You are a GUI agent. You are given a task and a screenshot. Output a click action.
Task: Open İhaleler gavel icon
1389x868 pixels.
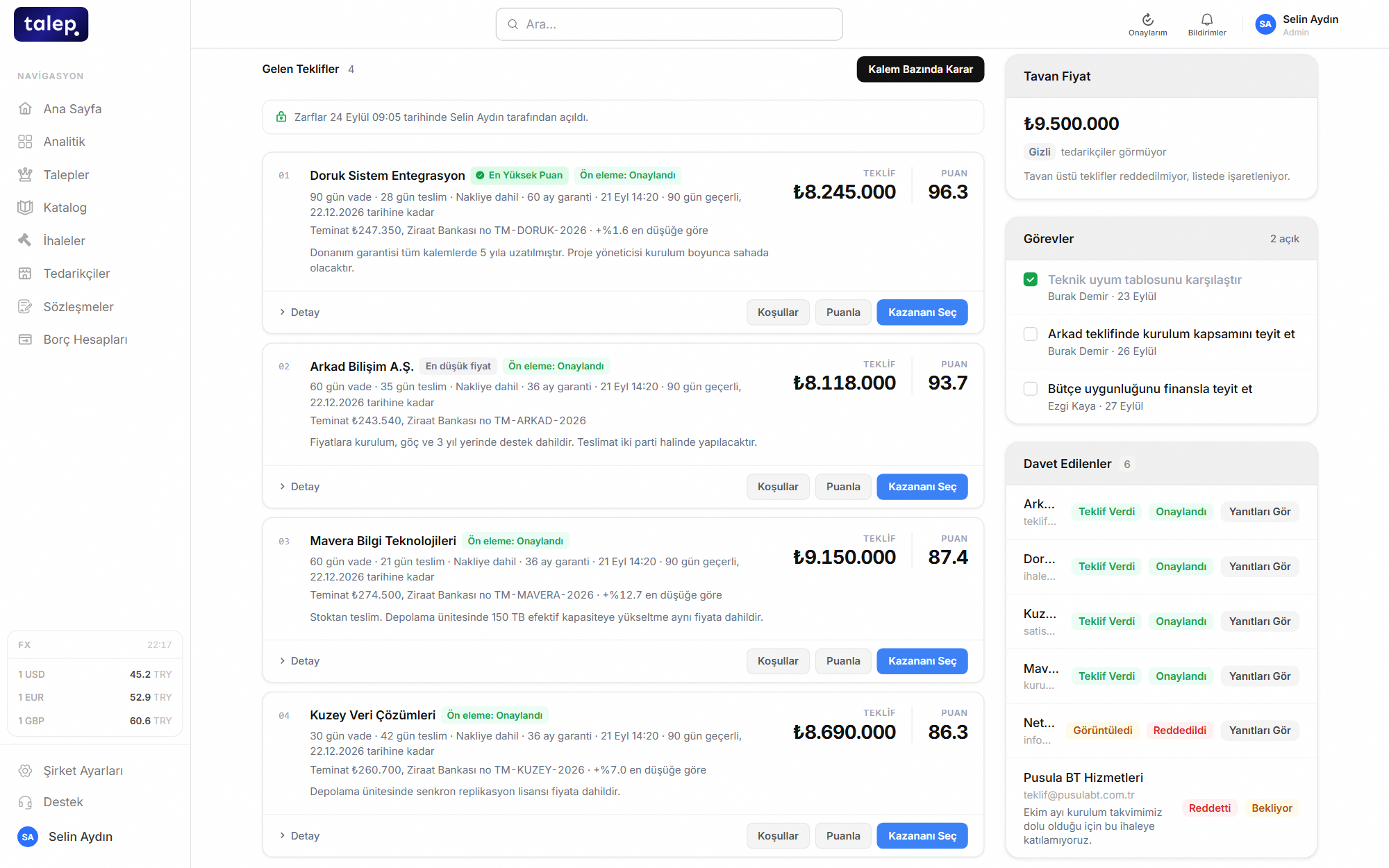(25, 240)
